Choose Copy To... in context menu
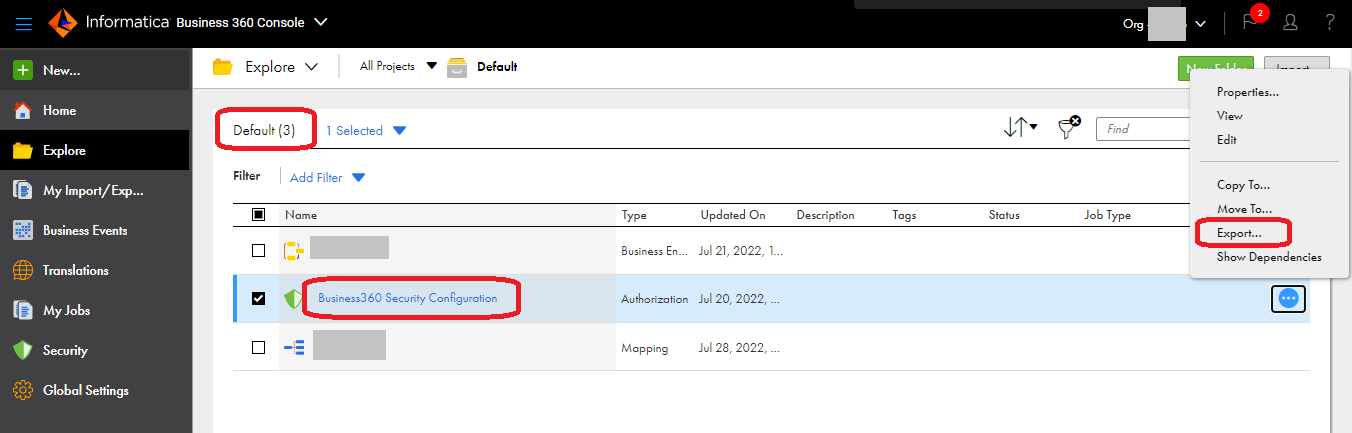This screenshot has width=1352, height=433. pyautogui.click(x=1244, y=185)
